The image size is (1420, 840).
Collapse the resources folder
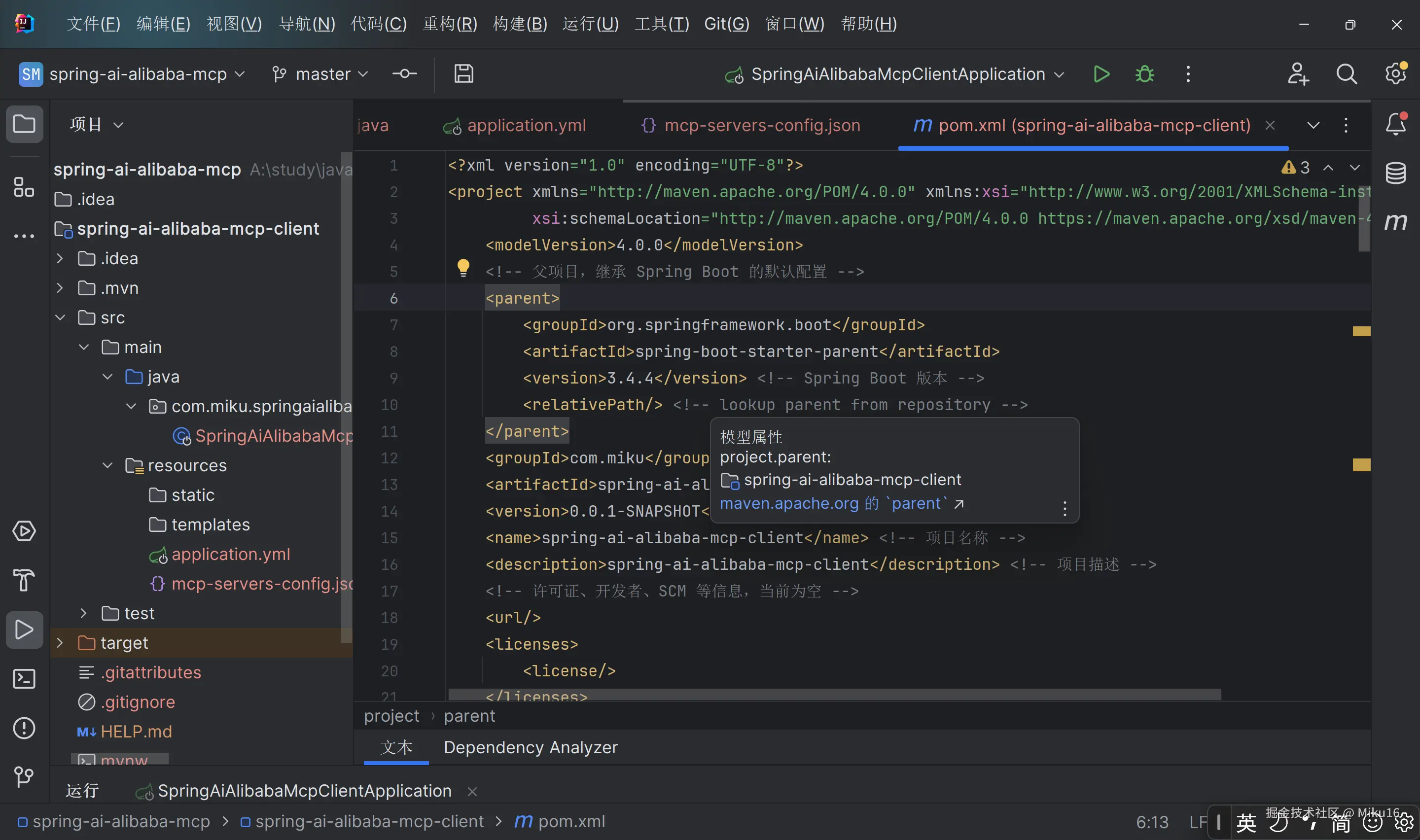(107, 465)
